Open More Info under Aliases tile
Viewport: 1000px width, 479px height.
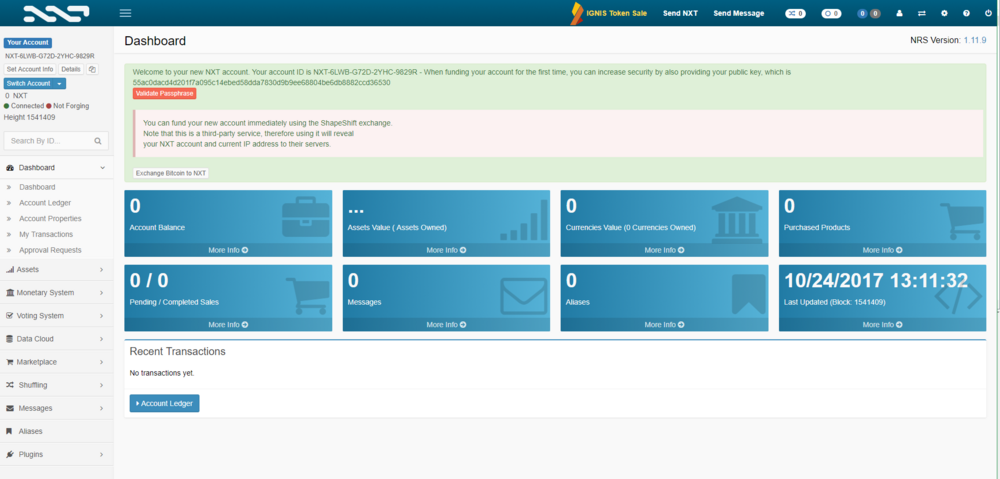pyautogui.click(x=665, y=325)
